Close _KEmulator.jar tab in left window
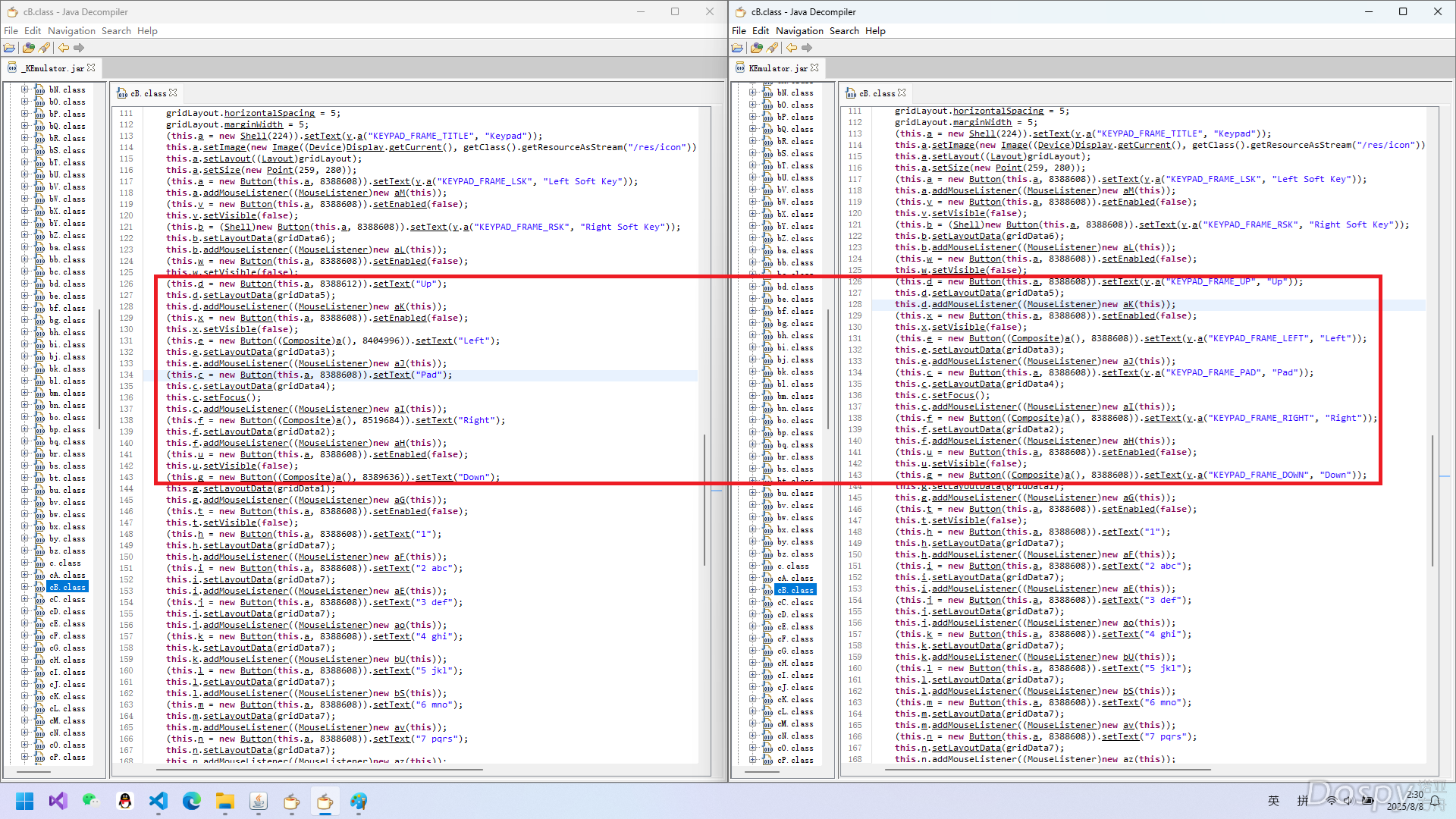This screenshot has height=819, width=1456. [x=92, y=67]
